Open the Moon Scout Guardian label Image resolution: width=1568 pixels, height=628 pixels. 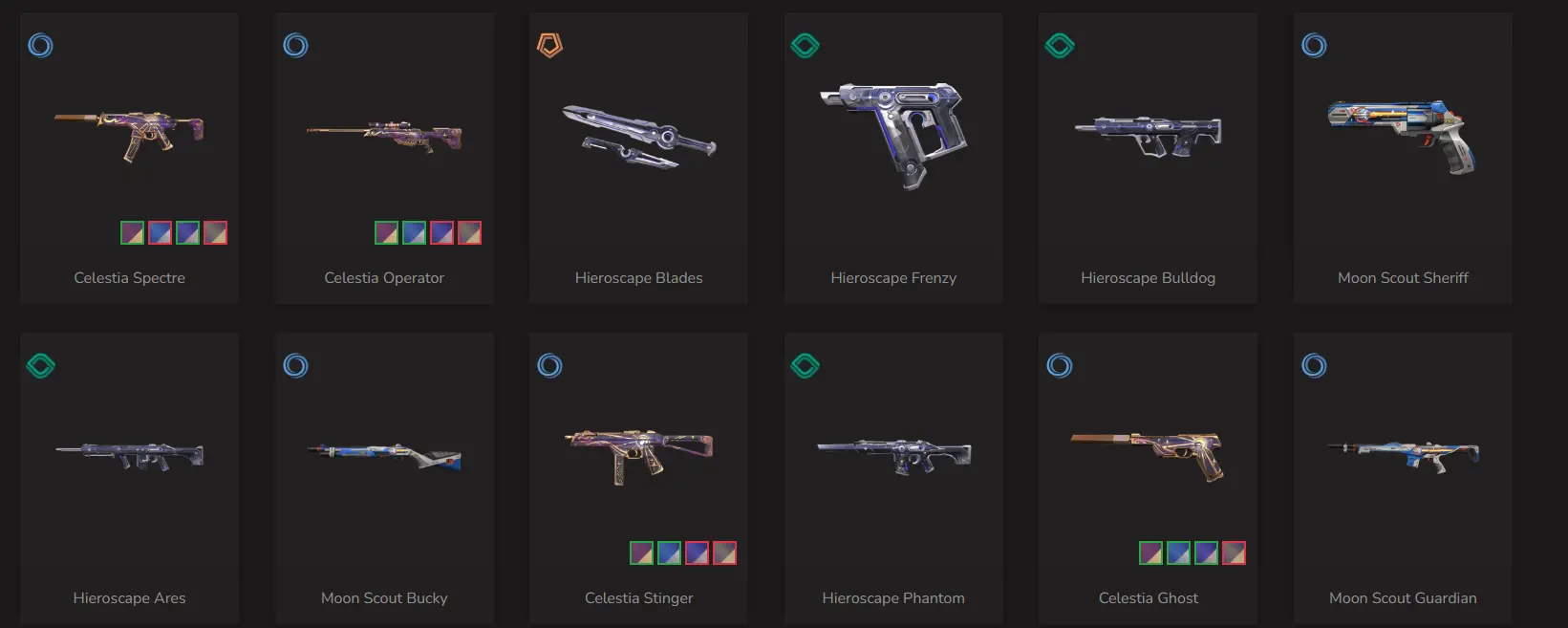coord(1403,598)
